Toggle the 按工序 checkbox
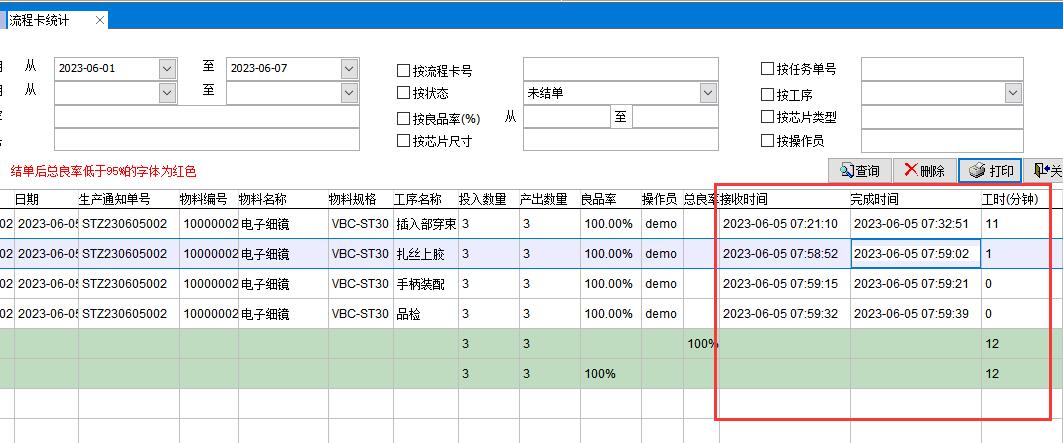 pyautogui.click(x=768, y=94)
